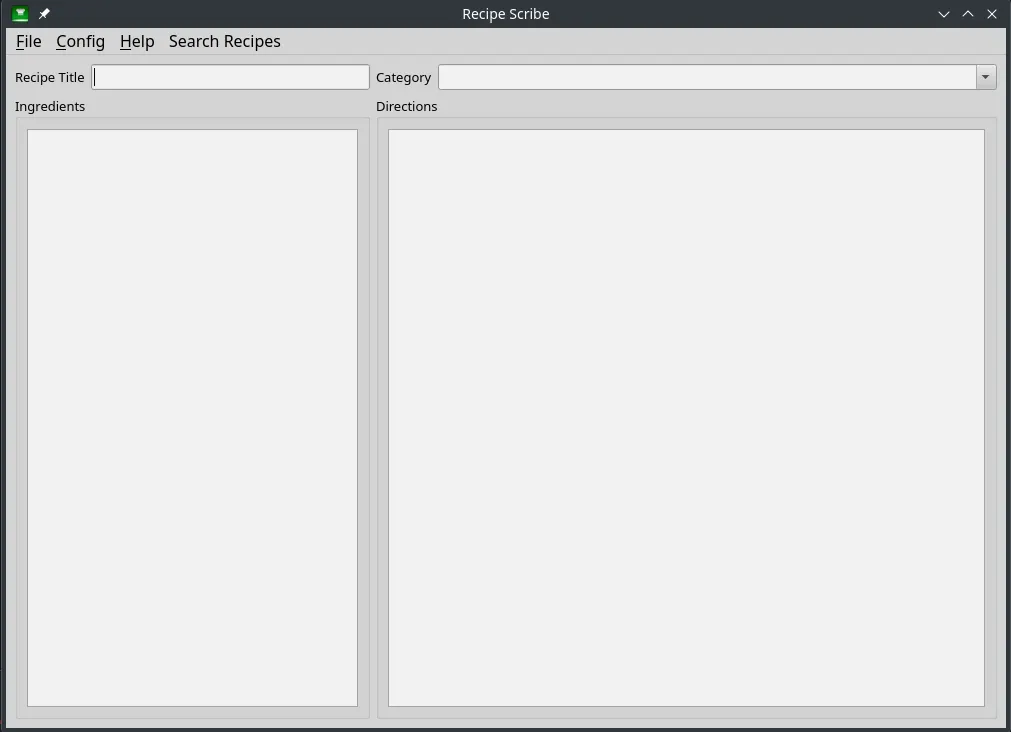This screenshot has height=732, width=1011.
Task: Expand the Category dropdown arrow
Action: tap(985, 77)
